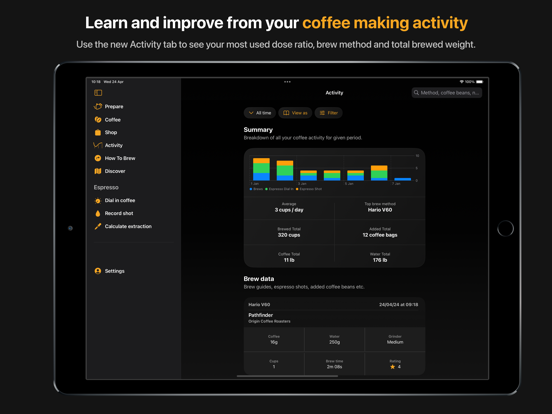Screen dimensions: 552x414
Task: Click the Coffee beans icon
Action: click(x=98, y=120)
